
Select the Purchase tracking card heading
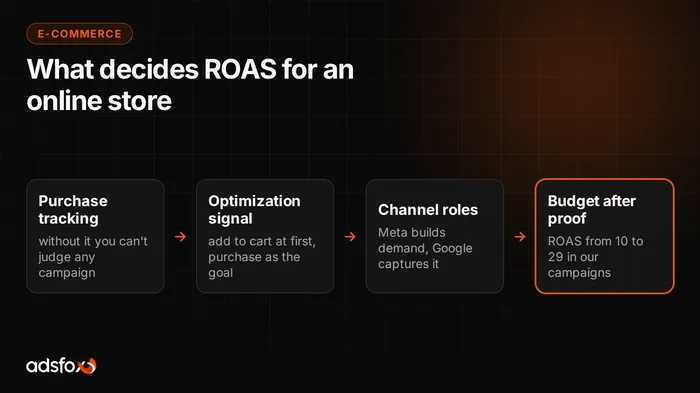click(x=73, y=209)
